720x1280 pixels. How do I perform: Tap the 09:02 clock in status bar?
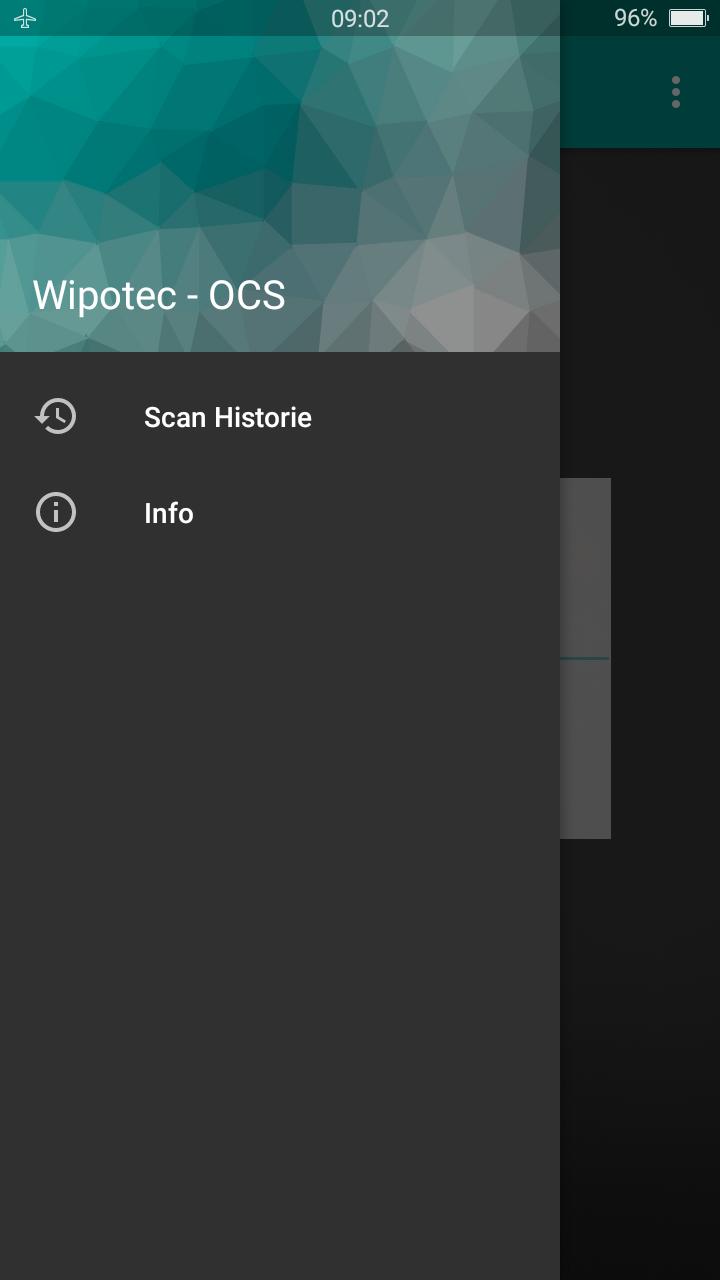pyautogui.click(x=360, y=18)
